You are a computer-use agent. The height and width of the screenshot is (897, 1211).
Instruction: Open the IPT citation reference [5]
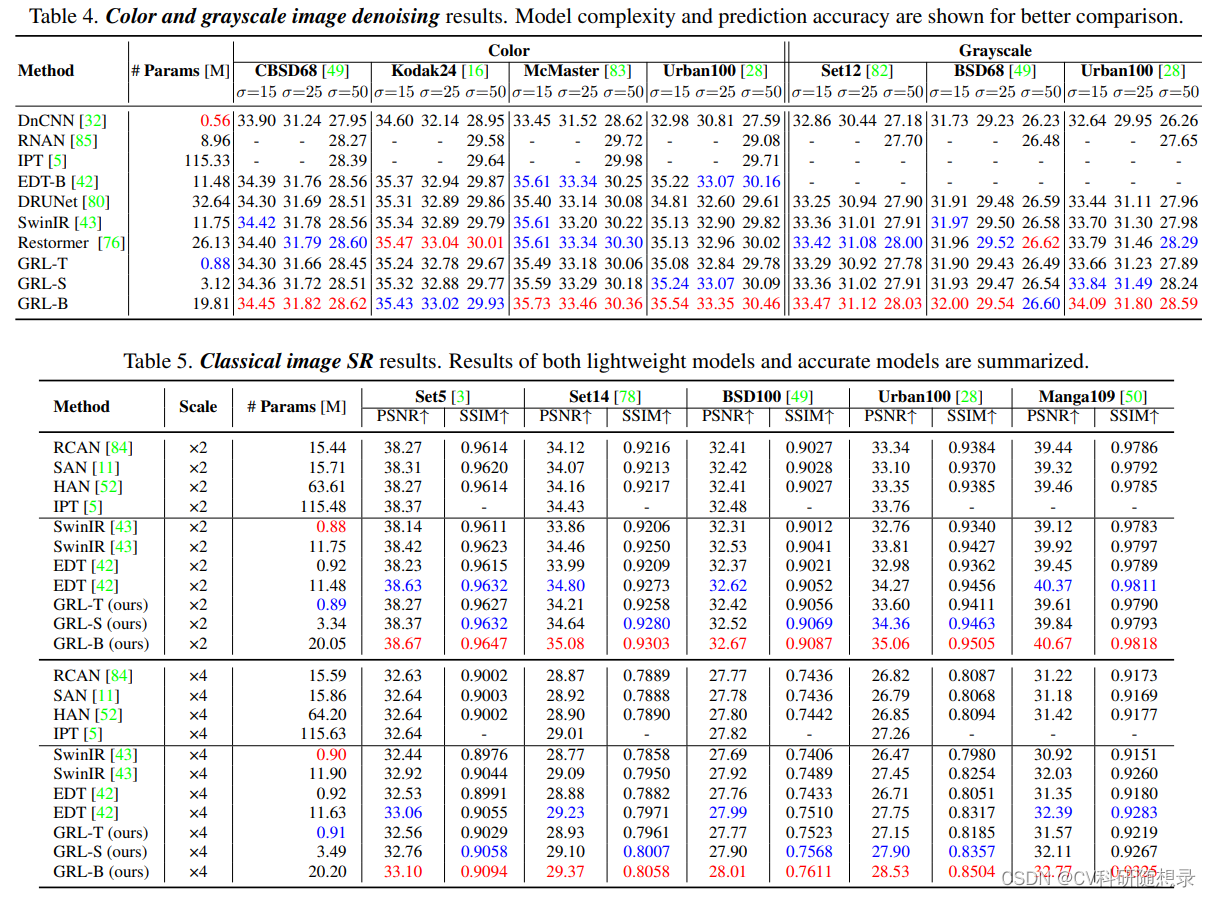point(57,161)
